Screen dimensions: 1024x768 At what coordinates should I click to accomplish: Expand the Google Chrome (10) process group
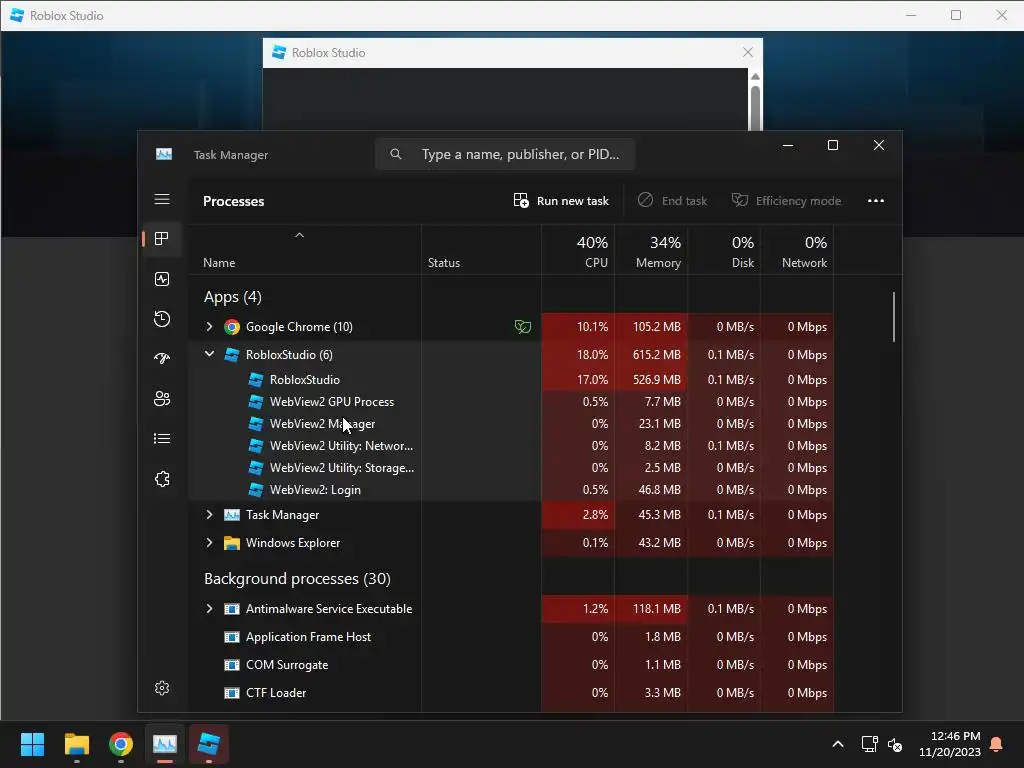(x=209, y=327)
